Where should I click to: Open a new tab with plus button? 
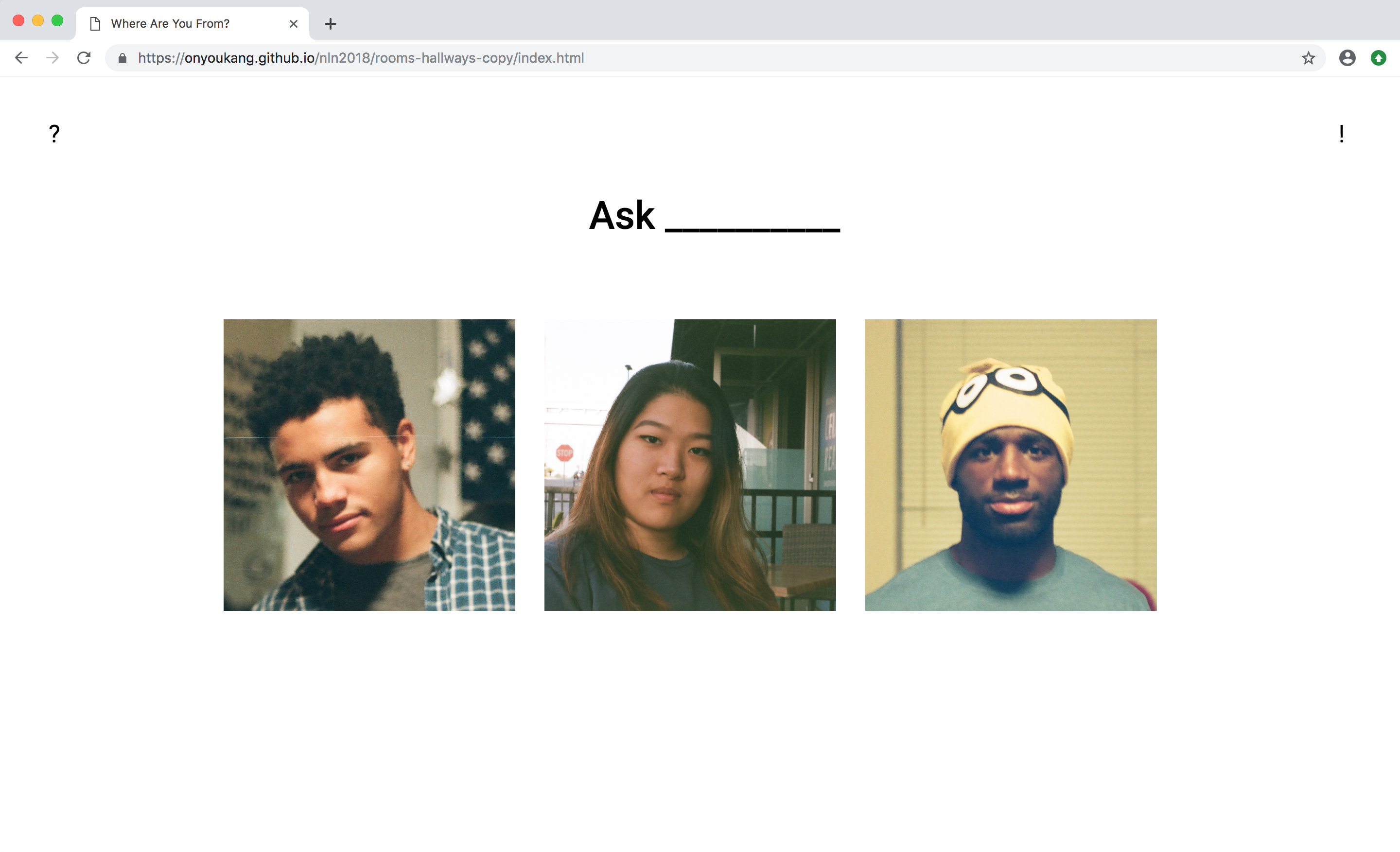(x=330, y=24)
